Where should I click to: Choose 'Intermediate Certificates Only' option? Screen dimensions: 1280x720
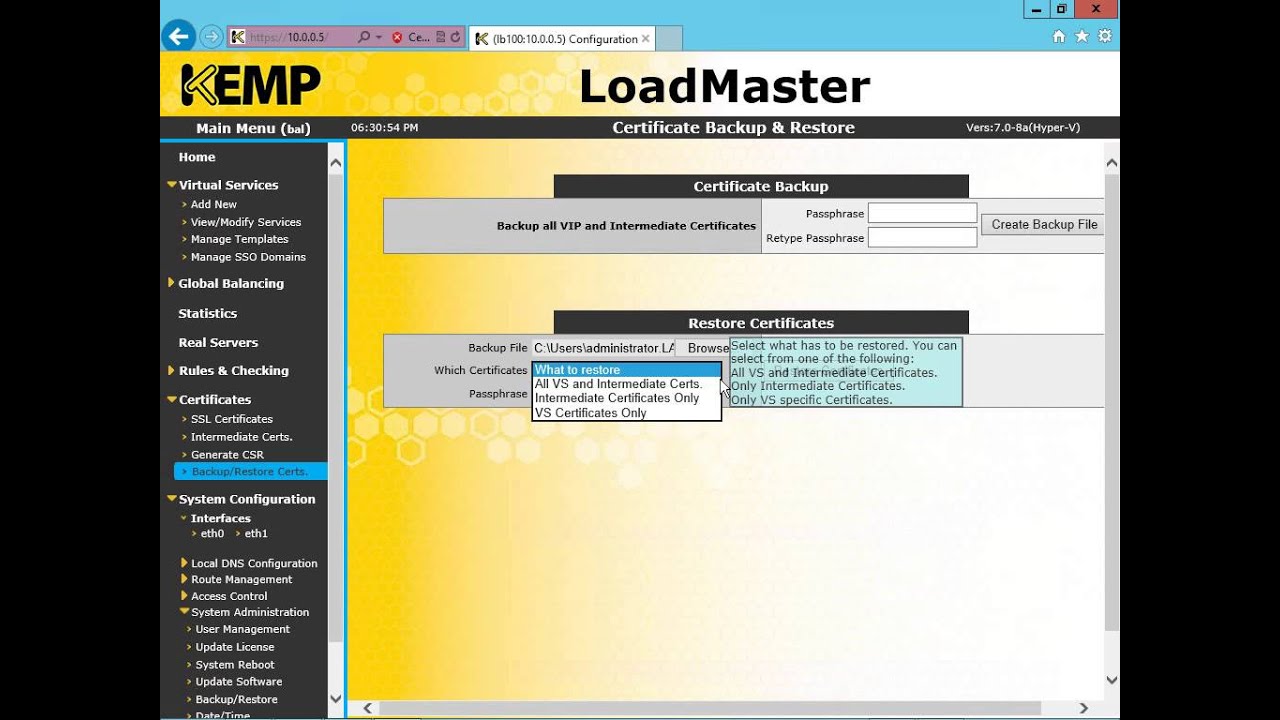pos(626,398)
